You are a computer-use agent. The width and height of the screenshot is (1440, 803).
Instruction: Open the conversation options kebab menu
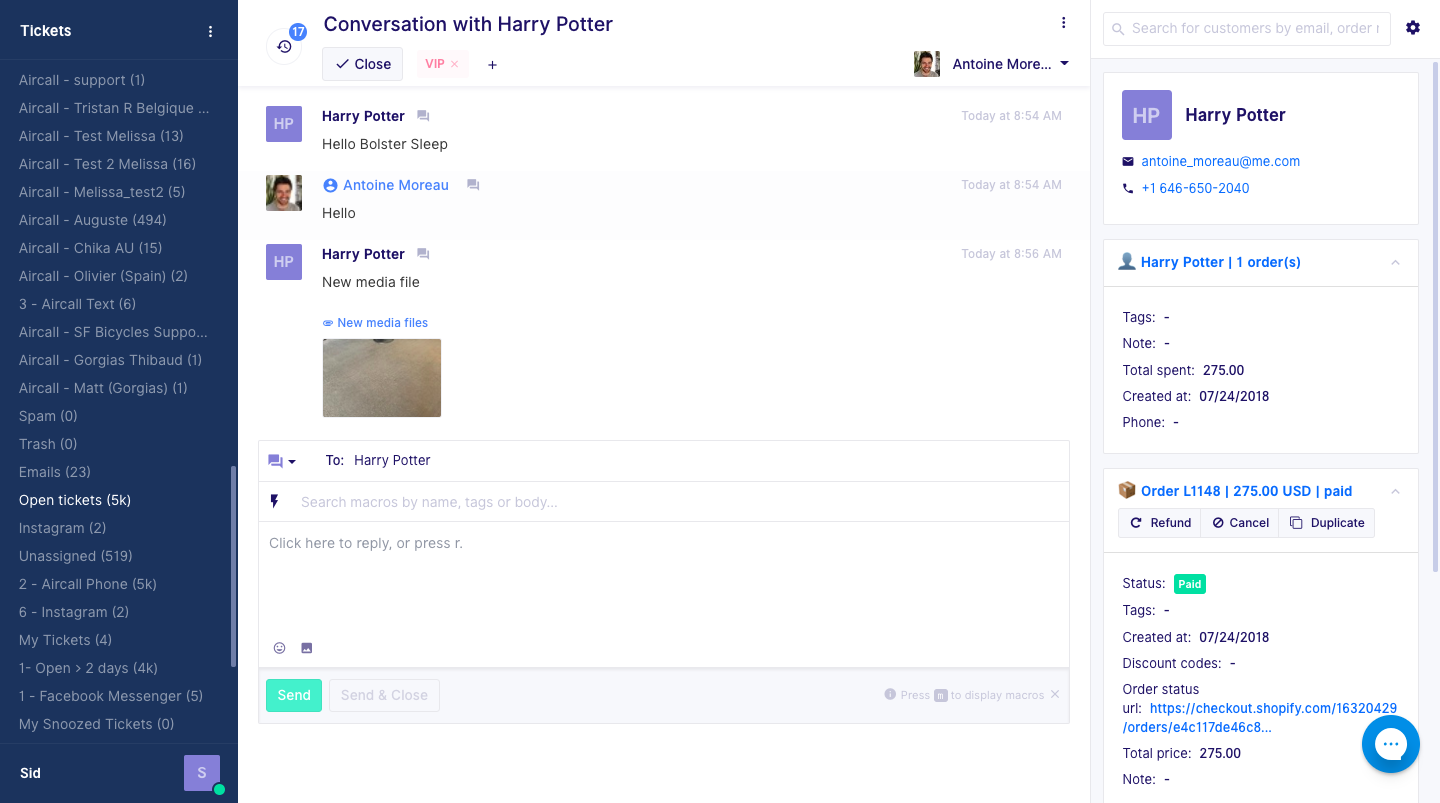pos(1063,22)
